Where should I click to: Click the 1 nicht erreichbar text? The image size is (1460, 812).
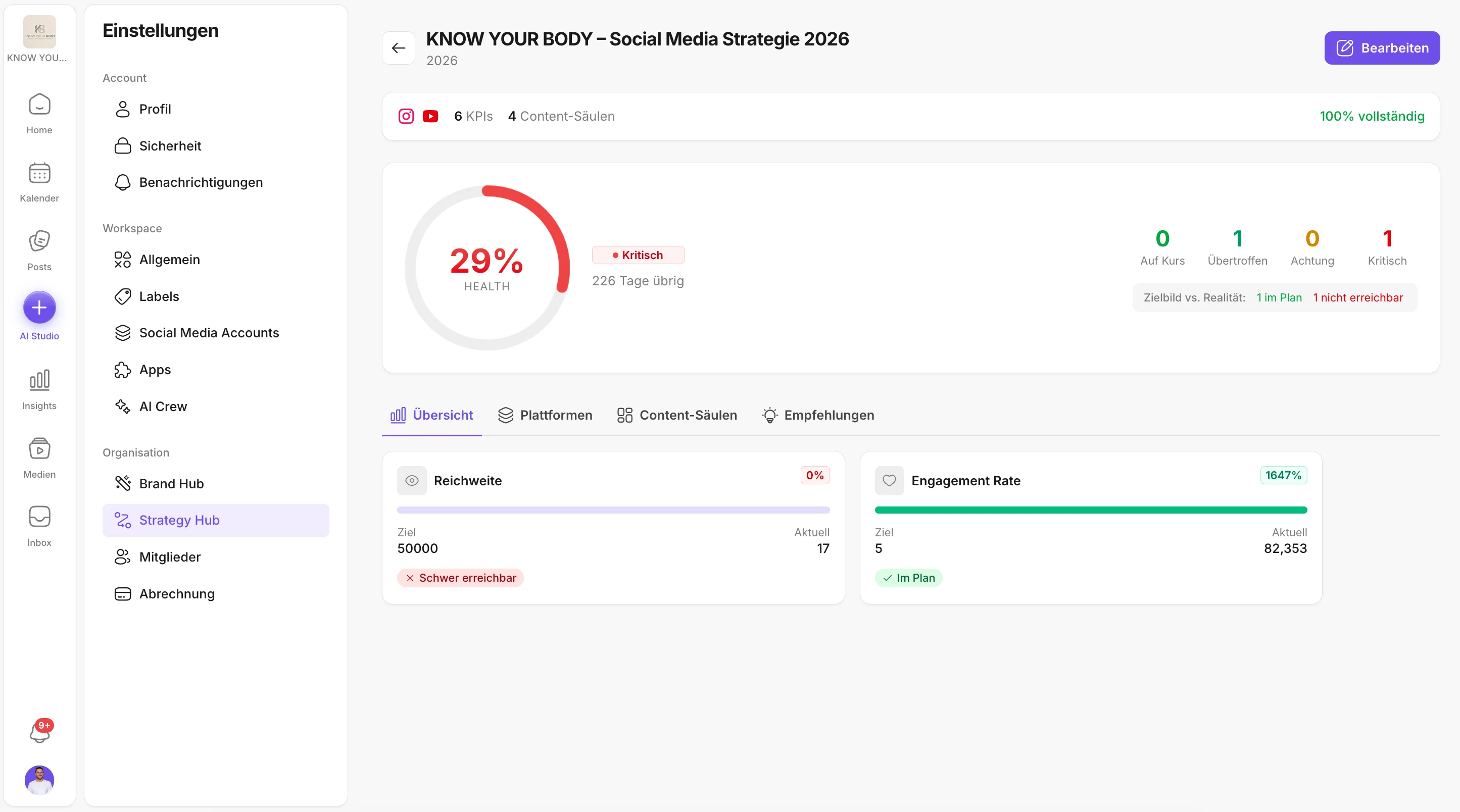coord(1358,297)
